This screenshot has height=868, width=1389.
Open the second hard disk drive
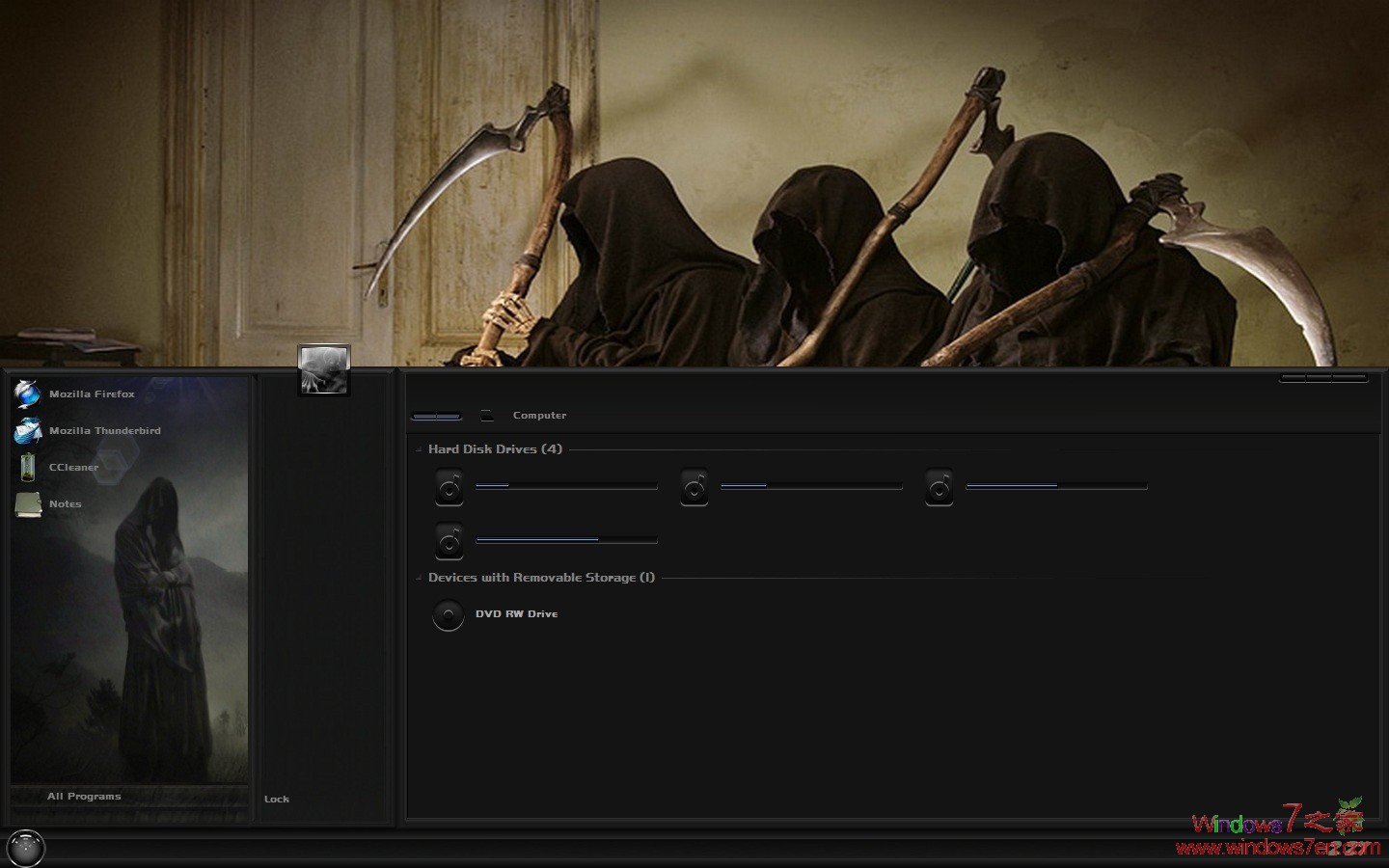coord(694,488)
